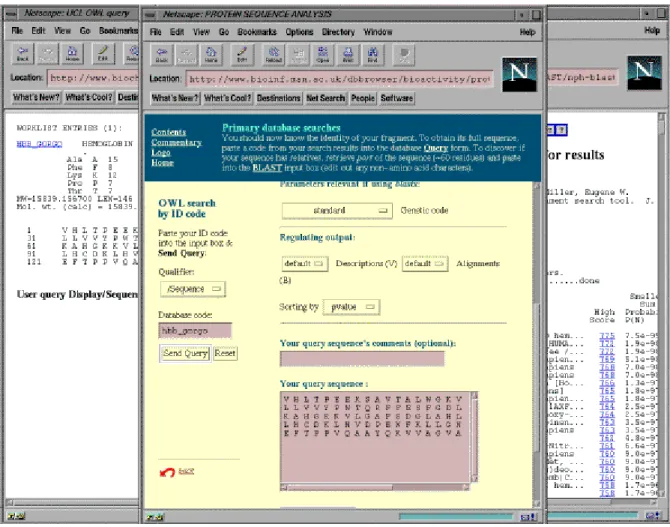Open Directory menu in Protein Sequence Analysis window
This screenshot has width=670, height=527.
point(338,32)
